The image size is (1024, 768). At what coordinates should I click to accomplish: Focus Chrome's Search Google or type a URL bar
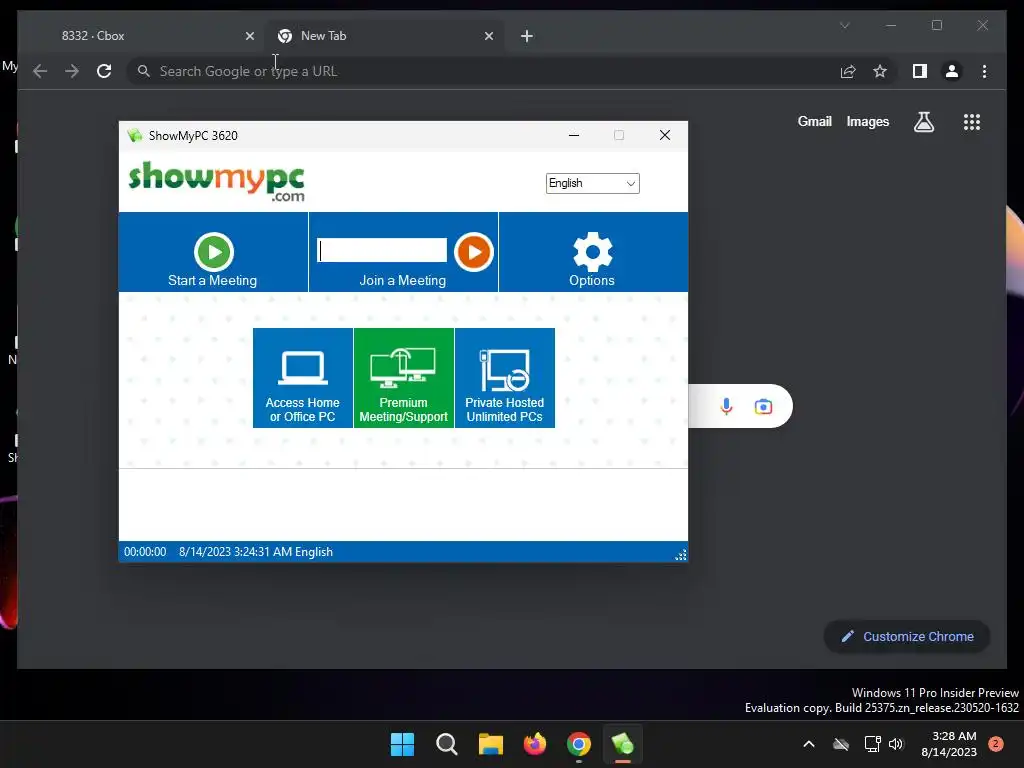pyautogui.click(x=483, y=71)
